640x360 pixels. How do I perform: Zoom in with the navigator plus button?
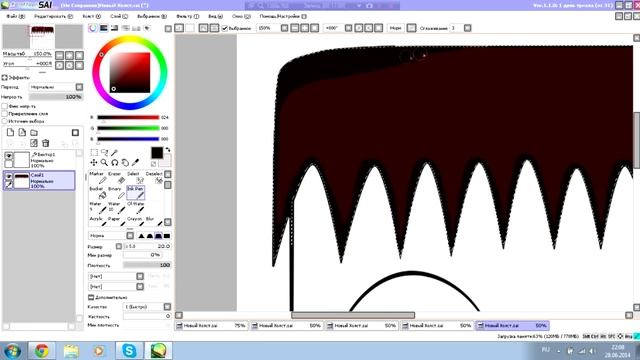pyautogui.click(x=69, y=55)
